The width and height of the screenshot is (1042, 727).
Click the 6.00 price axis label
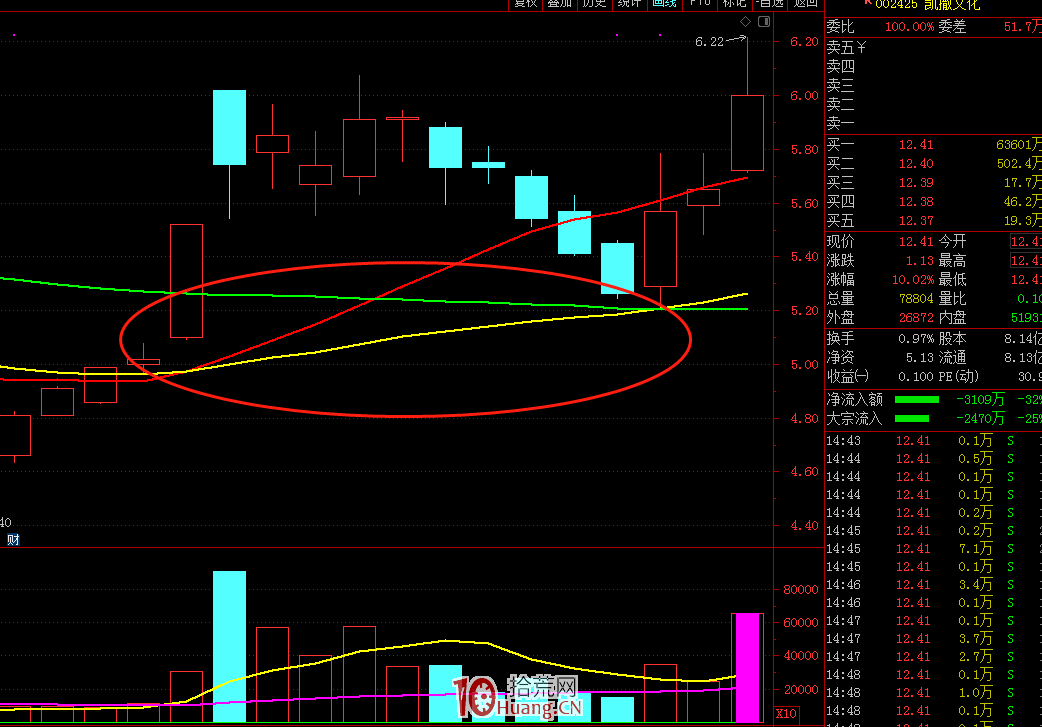[x=804, y=96]
